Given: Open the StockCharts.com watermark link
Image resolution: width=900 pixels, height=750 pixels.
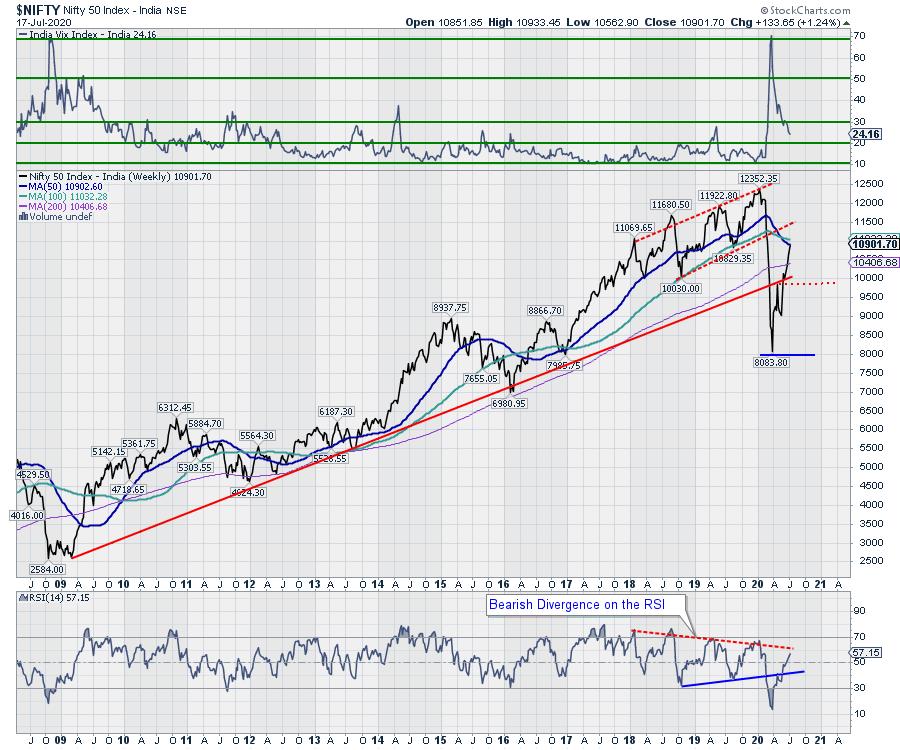Looking at the screenshot, I should pos(848,9).
